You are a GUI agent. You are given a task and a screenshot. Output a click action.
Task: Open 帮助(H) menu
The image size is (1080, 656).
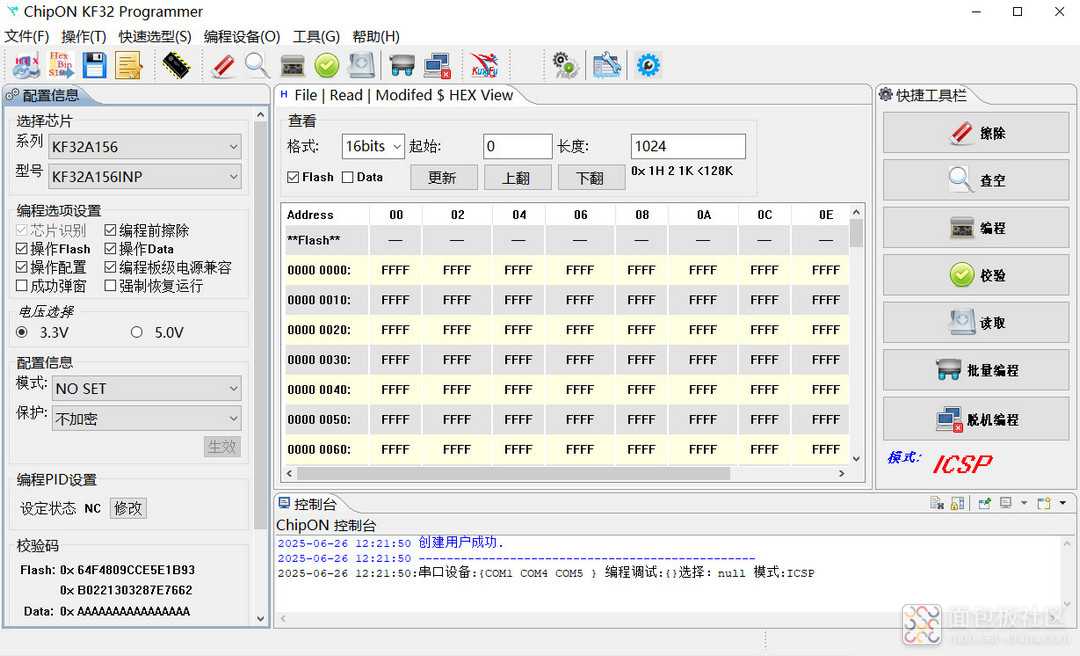click(x=376, y=37)
